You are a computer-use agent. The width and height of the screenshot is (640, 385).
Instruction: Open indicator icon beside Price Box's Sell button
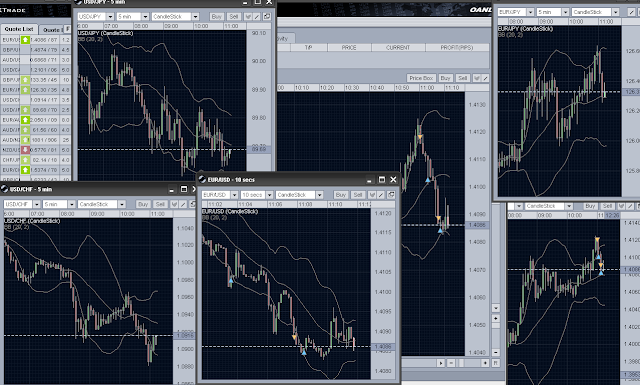[x=476, y=78]
